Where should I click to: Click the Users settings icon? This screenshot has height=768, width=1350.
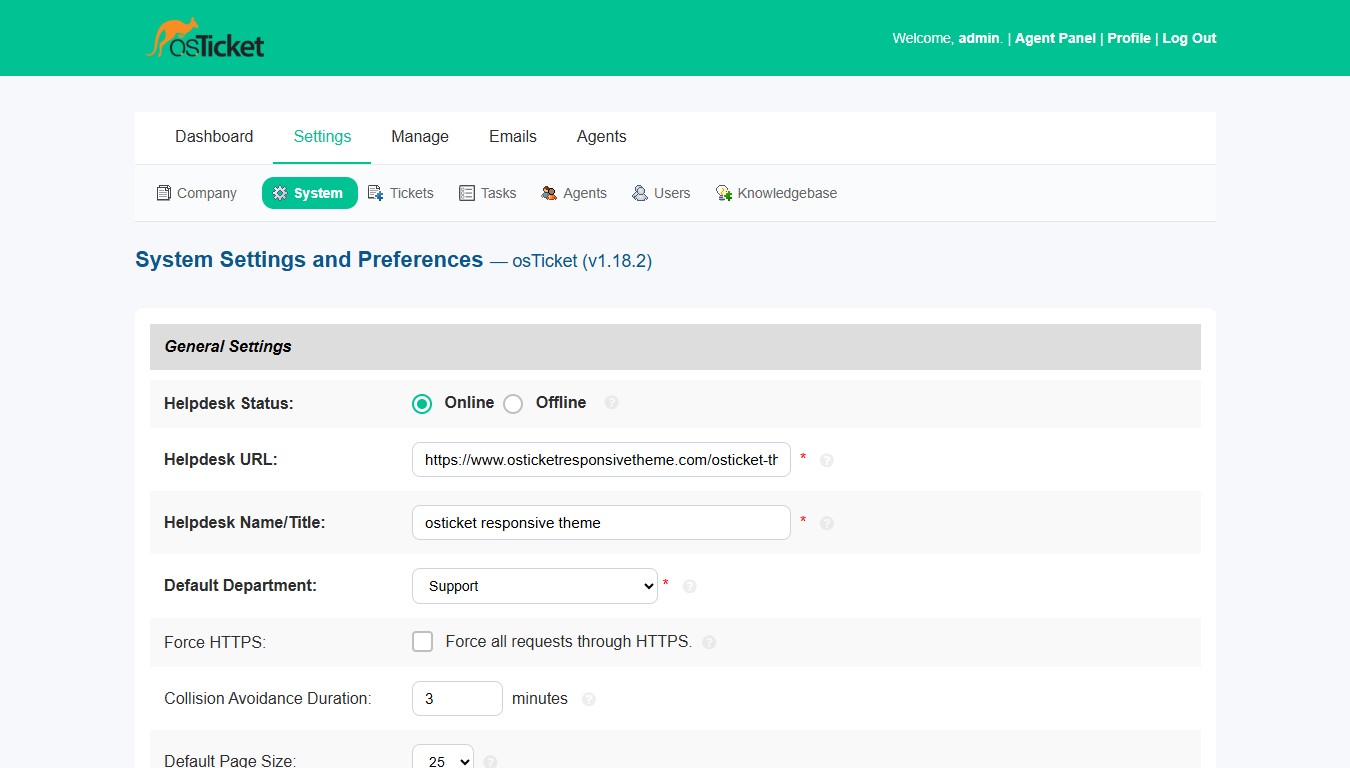640,193
